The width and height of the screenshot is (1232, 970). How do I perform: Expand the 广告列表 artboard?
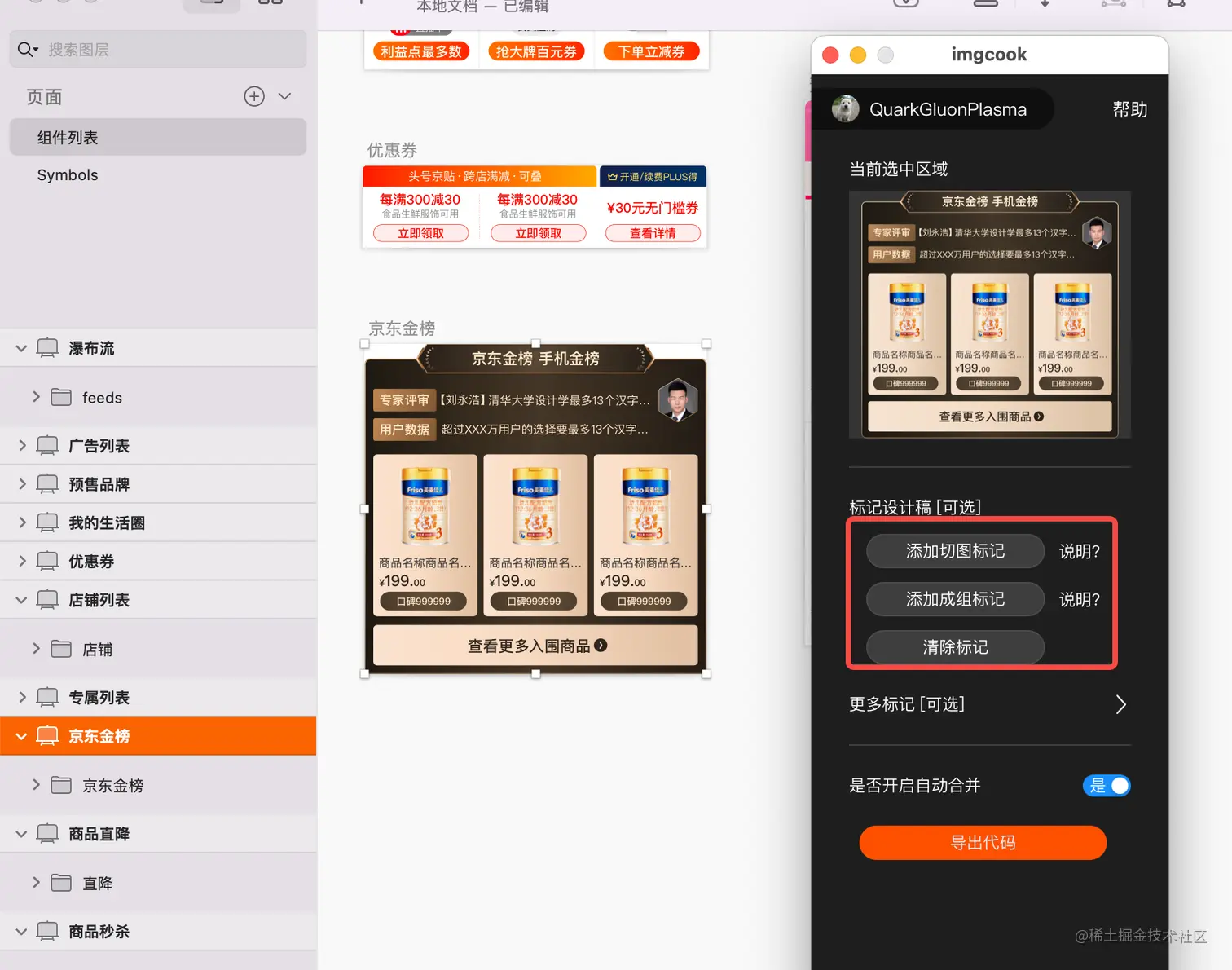point(22,445)
